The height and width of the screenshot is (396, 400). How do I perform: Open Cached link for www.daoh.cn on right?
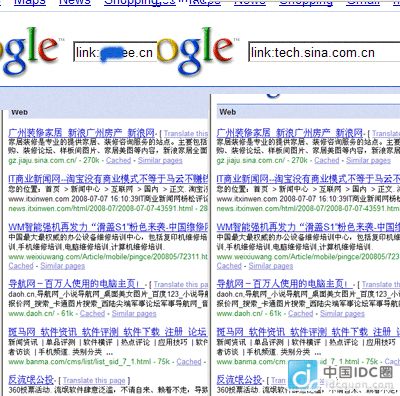point(300,314)
